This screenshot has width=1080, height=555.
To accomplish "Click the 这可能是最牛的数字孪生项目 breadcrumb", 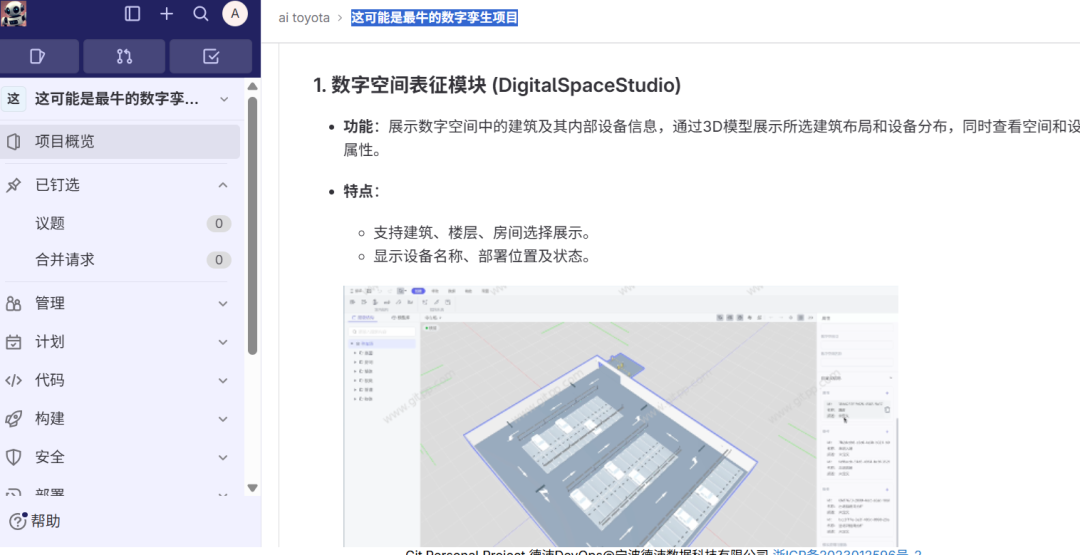I will pos(435,18).
